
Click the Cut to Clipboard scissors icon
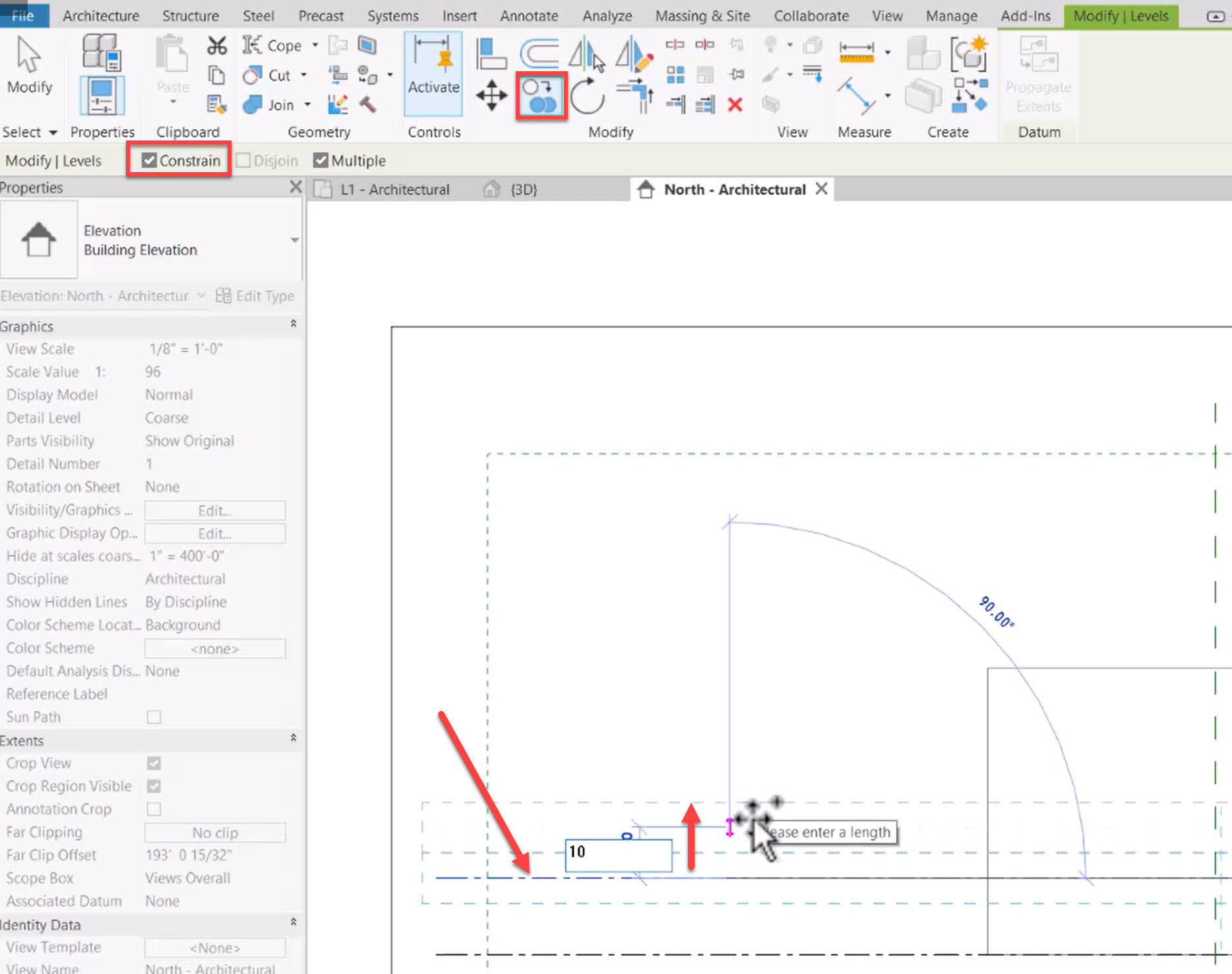click(216, 46)
